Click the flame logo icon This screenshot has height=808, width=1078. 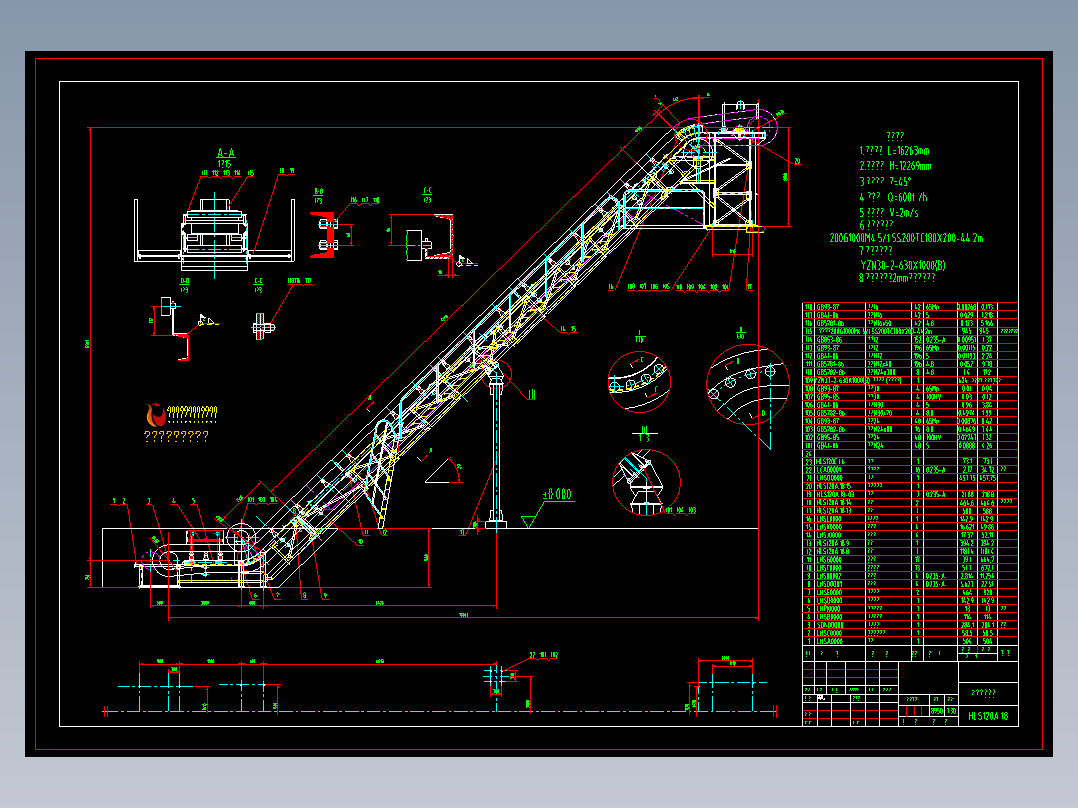[x=156, y=415]
